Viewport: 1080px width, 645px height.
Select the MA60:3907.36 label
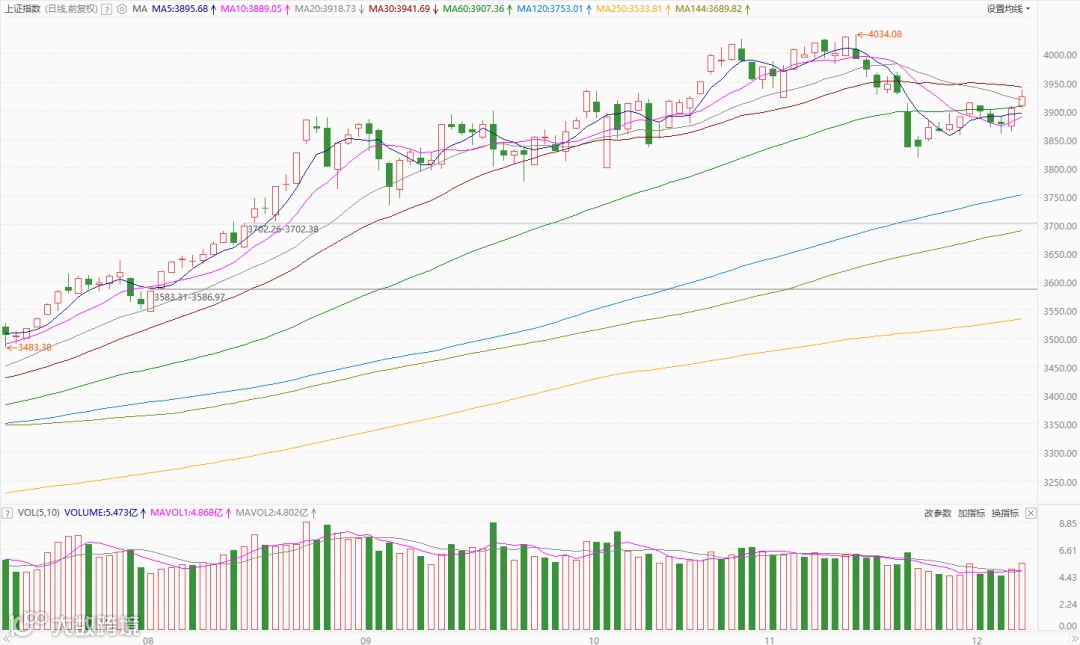474,10
